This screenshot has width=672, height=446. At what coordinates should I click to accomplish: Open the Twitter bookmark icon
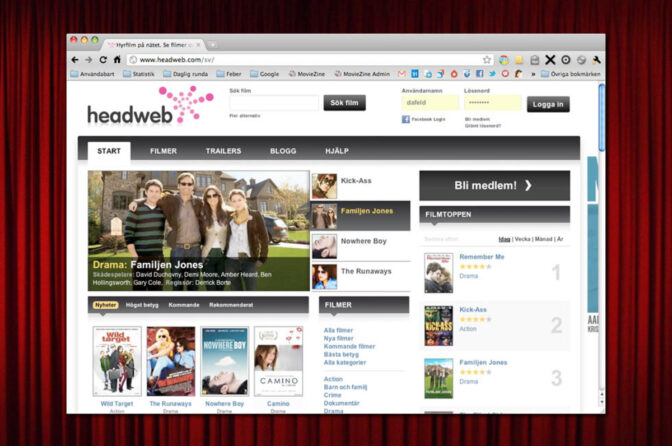tap(492, 74)
